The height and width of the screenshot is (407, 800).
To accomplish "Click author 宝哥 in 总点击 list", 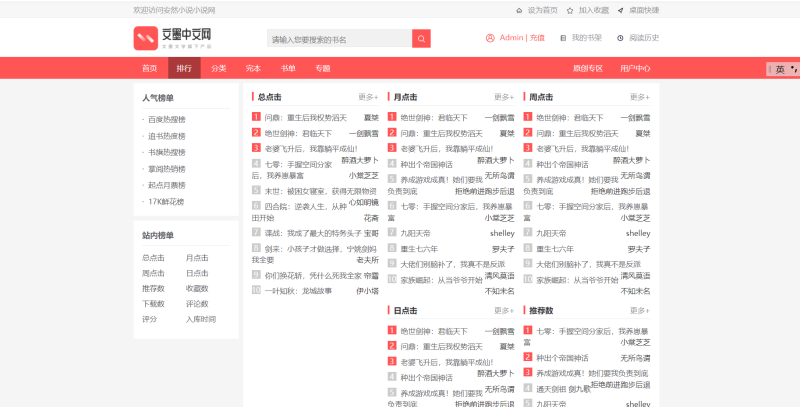I will coord(371,234).
